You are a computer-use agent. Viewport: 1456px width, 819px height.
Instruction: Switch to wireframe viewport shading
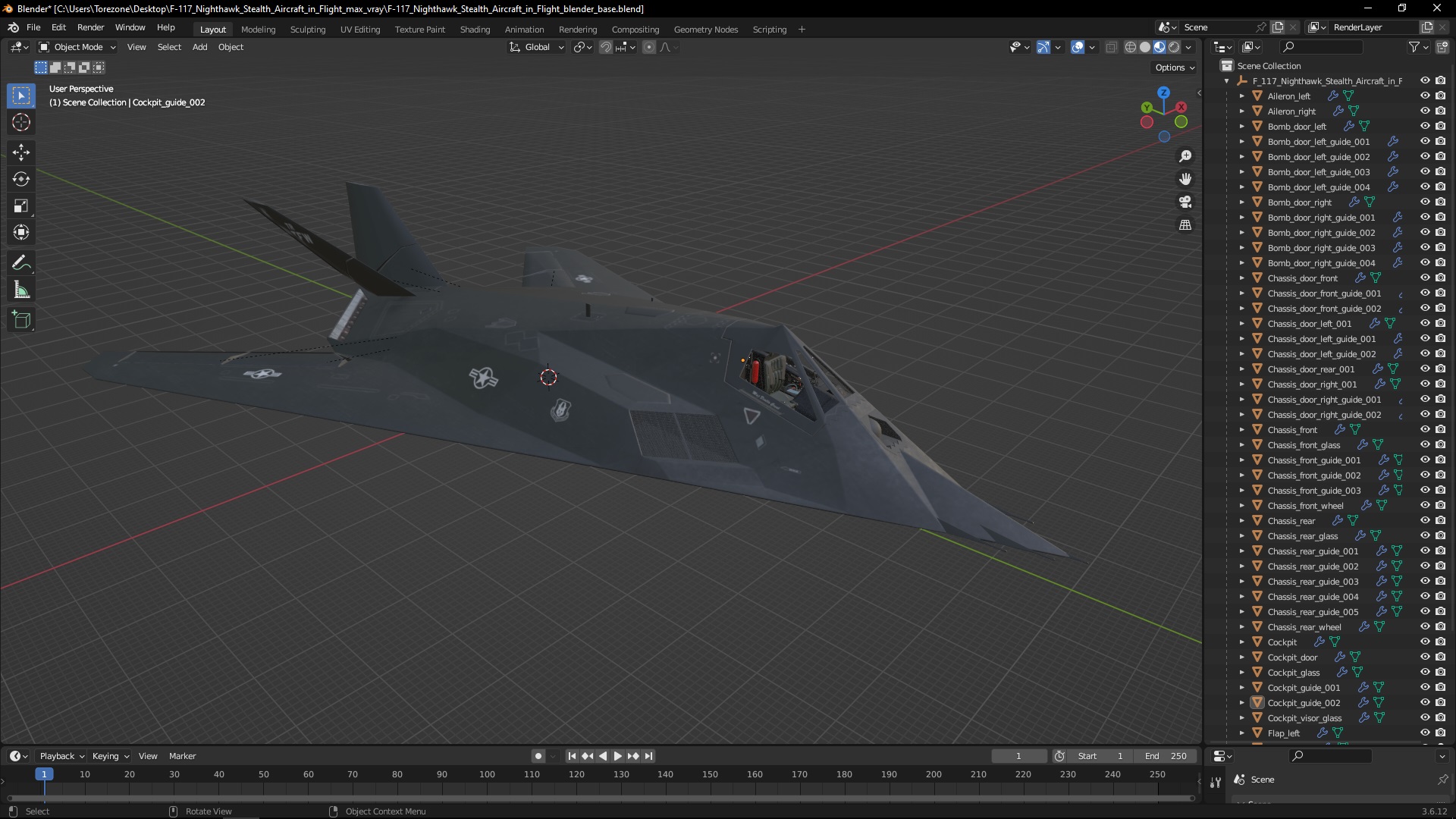(x=1130, y=47)
